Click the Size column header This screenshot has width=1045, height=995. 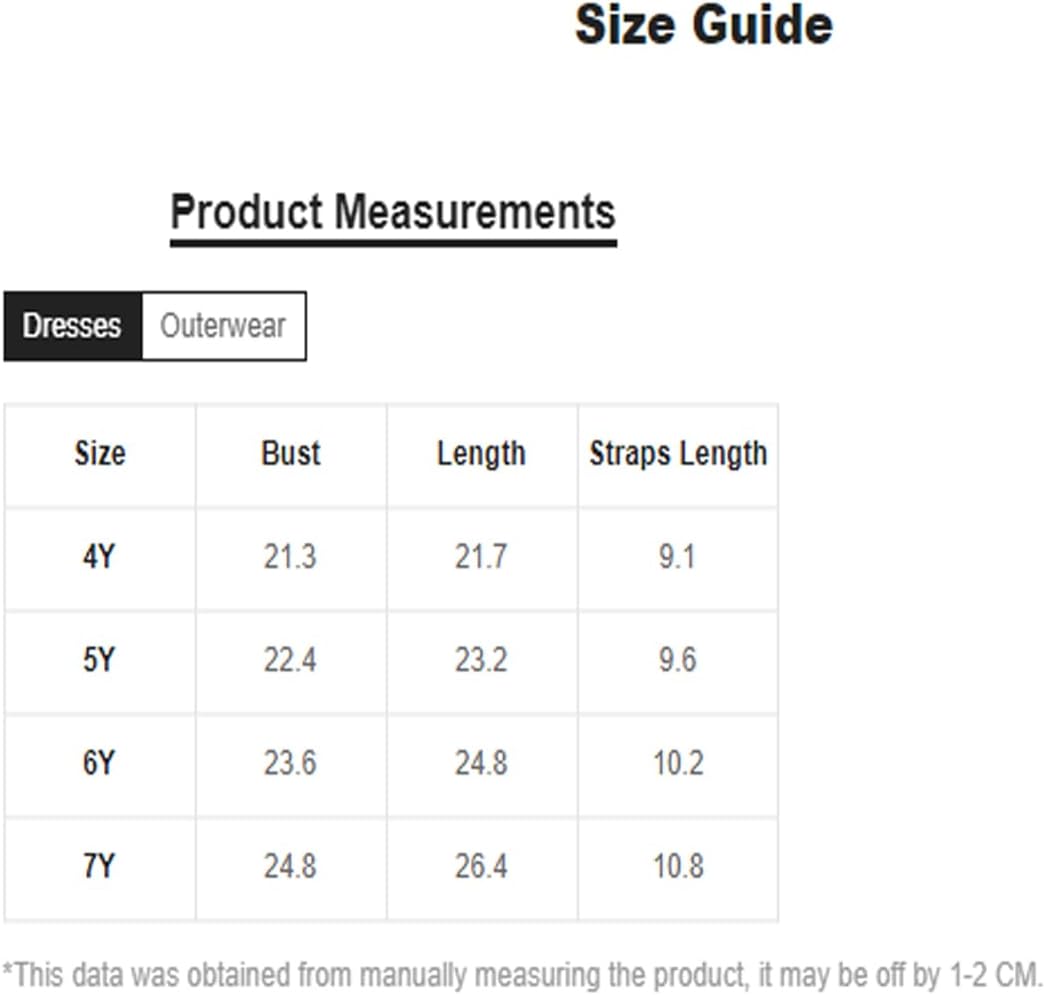click(x=100, y=454)
